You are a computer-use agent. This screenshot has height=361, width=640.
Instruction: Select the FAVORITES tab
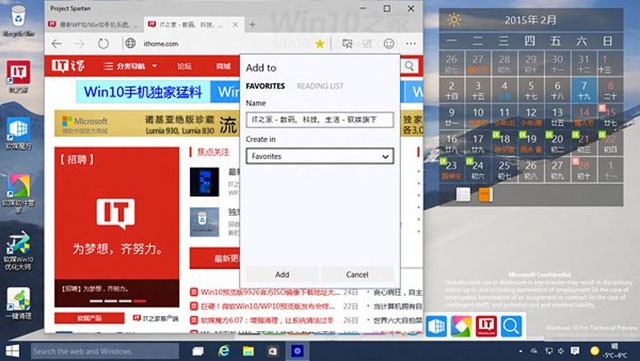coord(265,86)
